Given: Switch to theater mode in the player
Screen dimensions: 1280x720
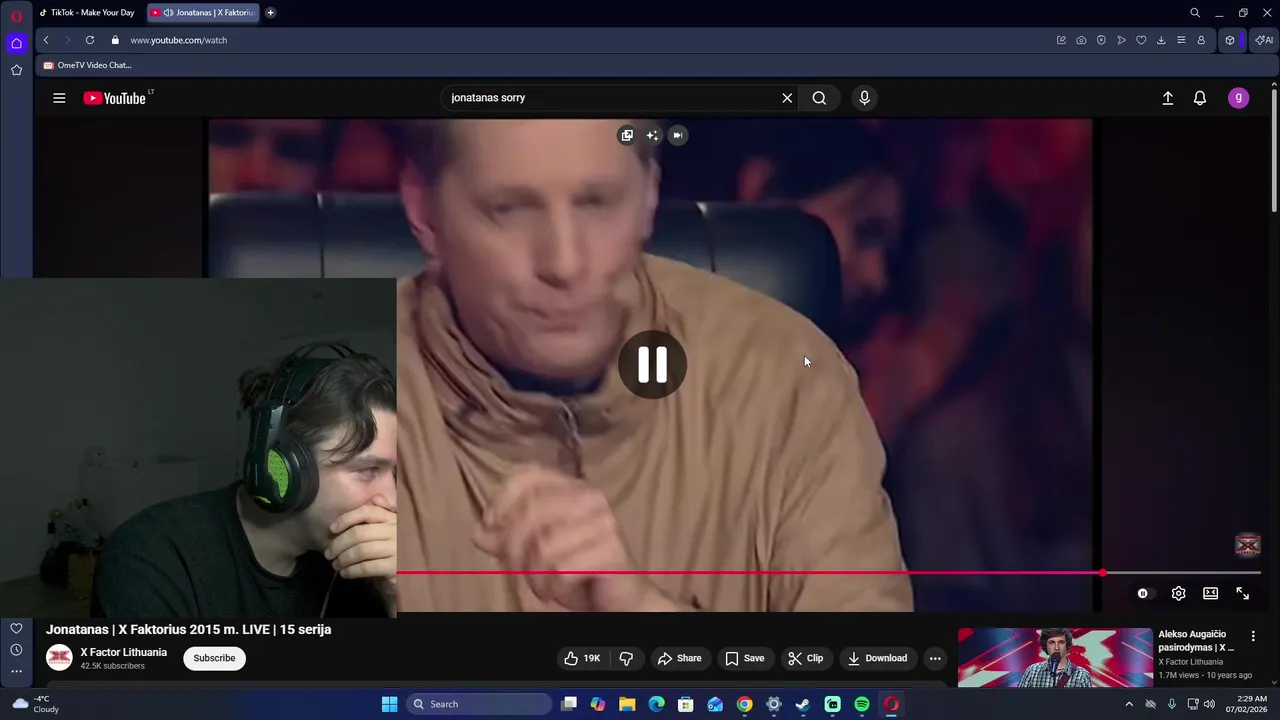Looking at the screenshot, I should pos(1210,593).
